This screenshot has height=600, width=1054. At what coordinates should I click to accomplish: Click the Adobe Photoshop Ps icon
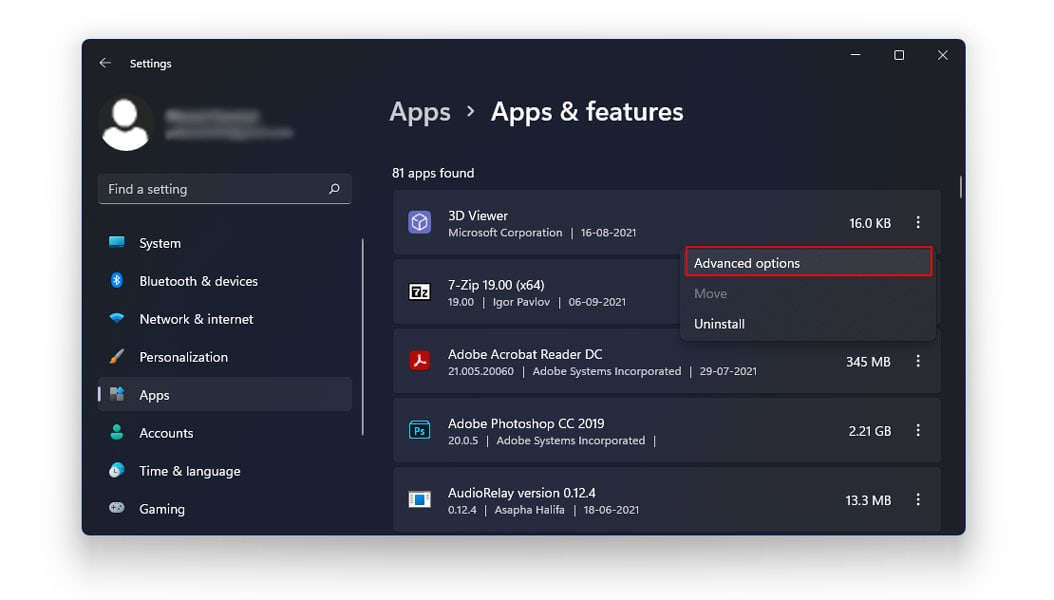coord(419,430)
